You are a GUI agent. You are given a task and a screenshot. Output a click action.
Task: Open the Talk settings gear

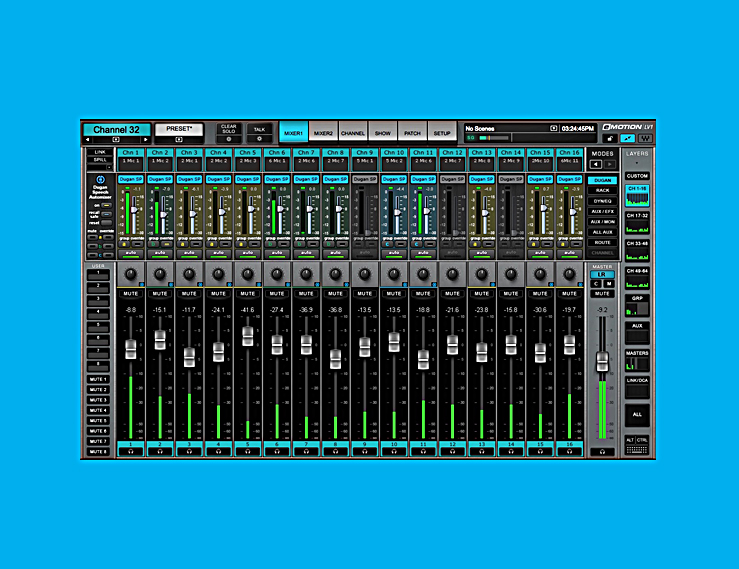pyautogui.click(x=259, y=139)
